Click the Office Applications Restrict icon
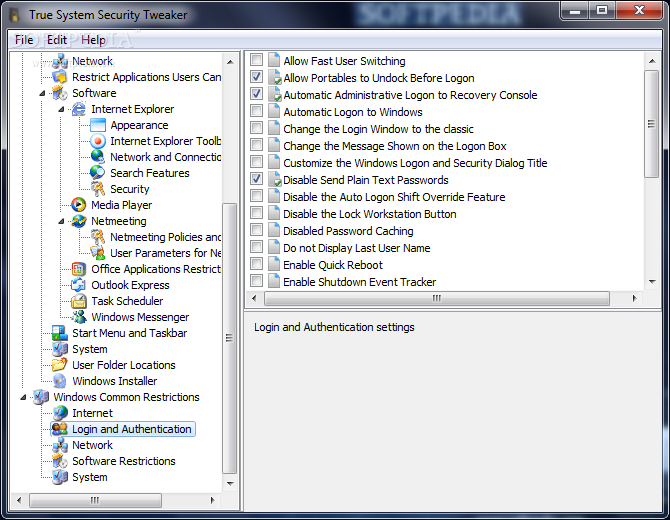Screen dimensions: 670x520 point(79,269)
